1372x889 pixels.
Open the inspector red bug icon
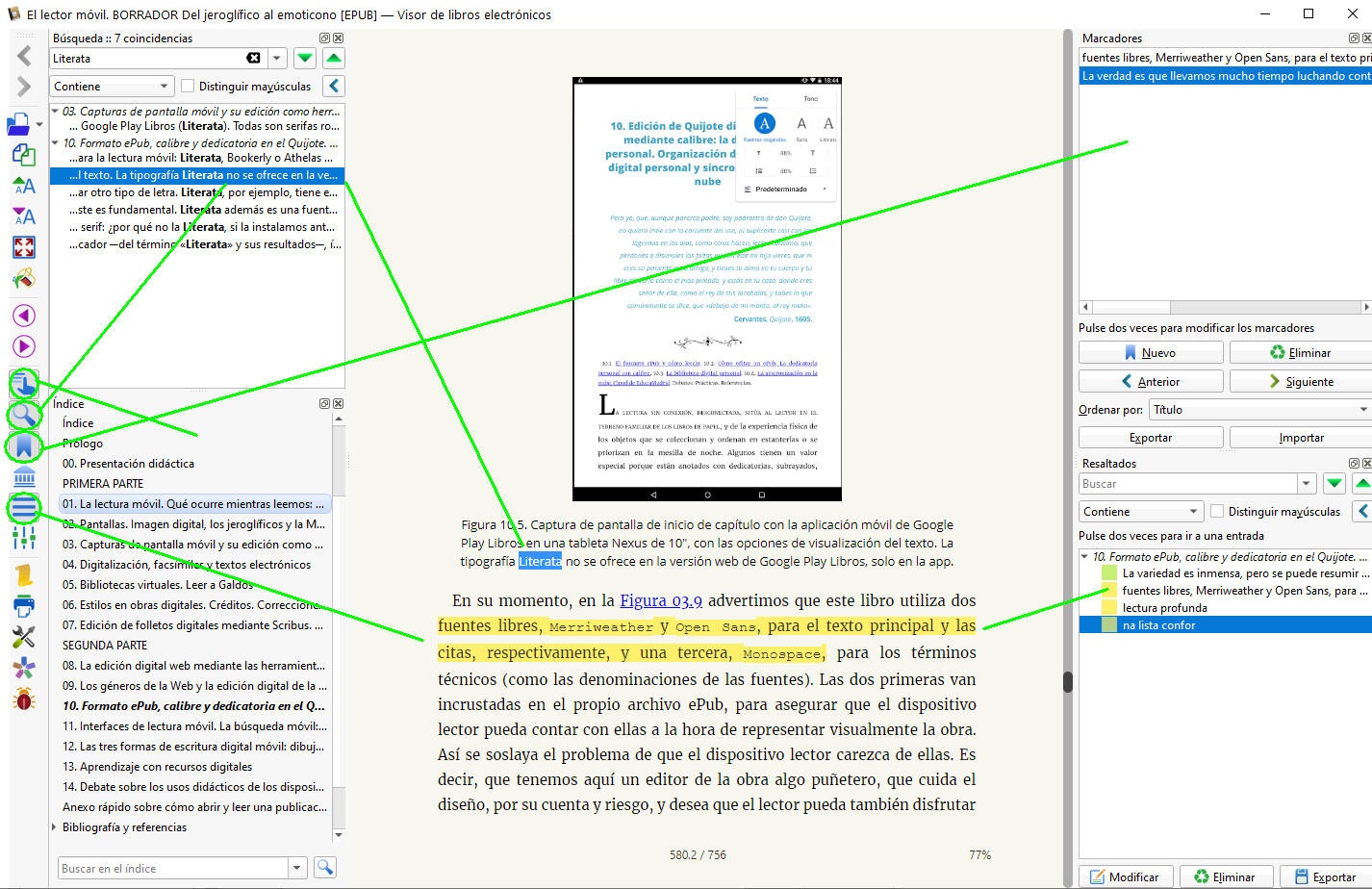[24, 699]
